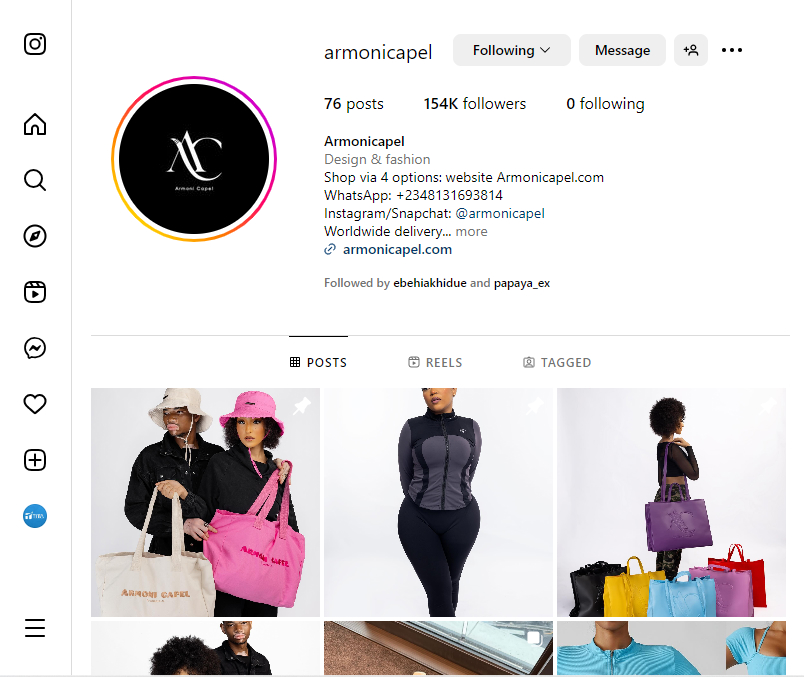This screenshot has height=677, width=804.
Task: Open the Explore compass icon
Action: click(35, 236)
